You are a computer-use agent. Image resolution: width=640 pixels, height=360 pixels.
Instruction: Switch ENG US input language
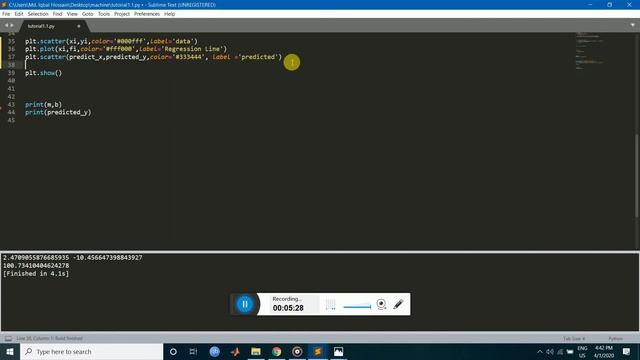pos(582,351)
